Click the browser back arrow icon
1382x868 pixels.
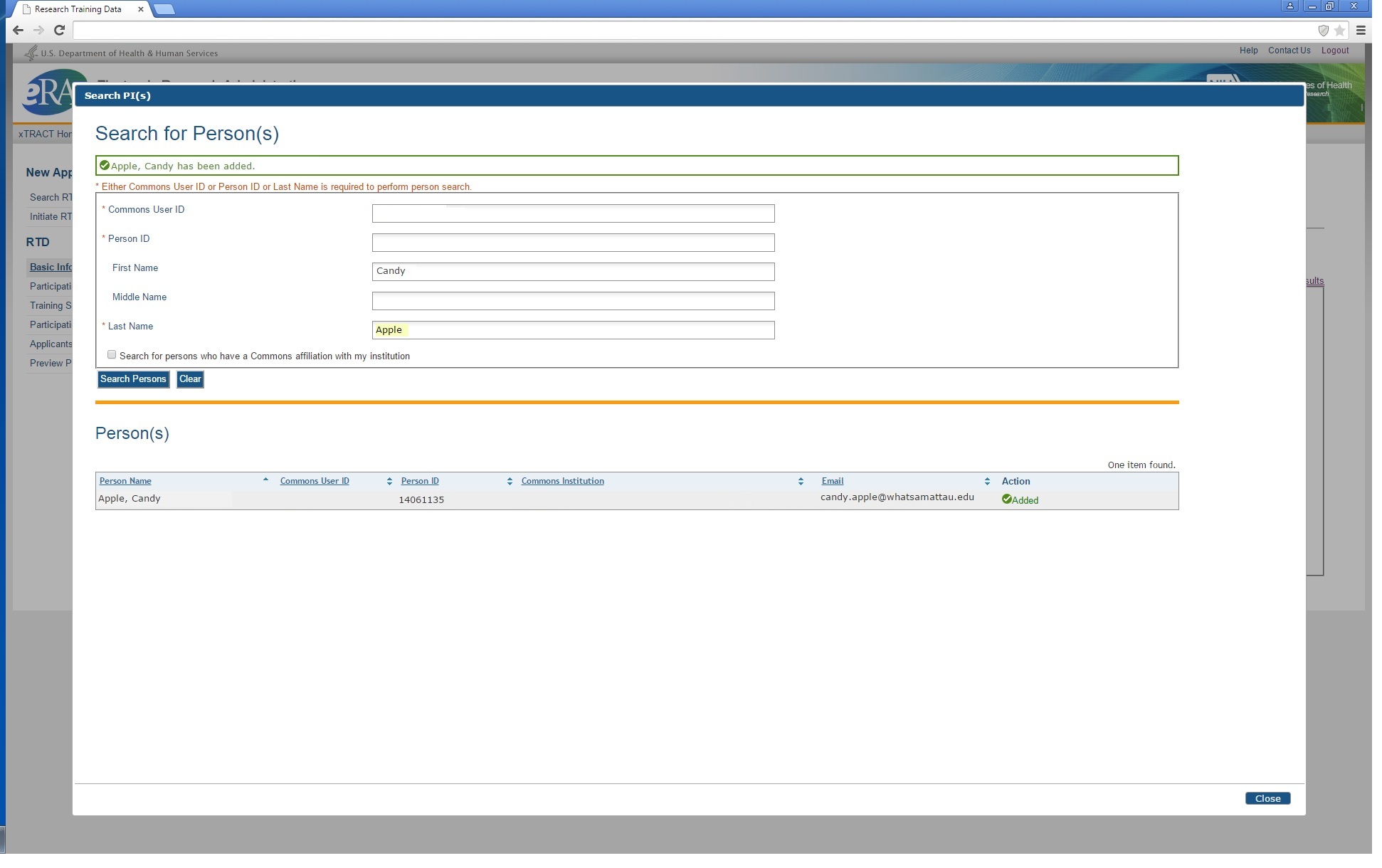(x=19, y=30)
